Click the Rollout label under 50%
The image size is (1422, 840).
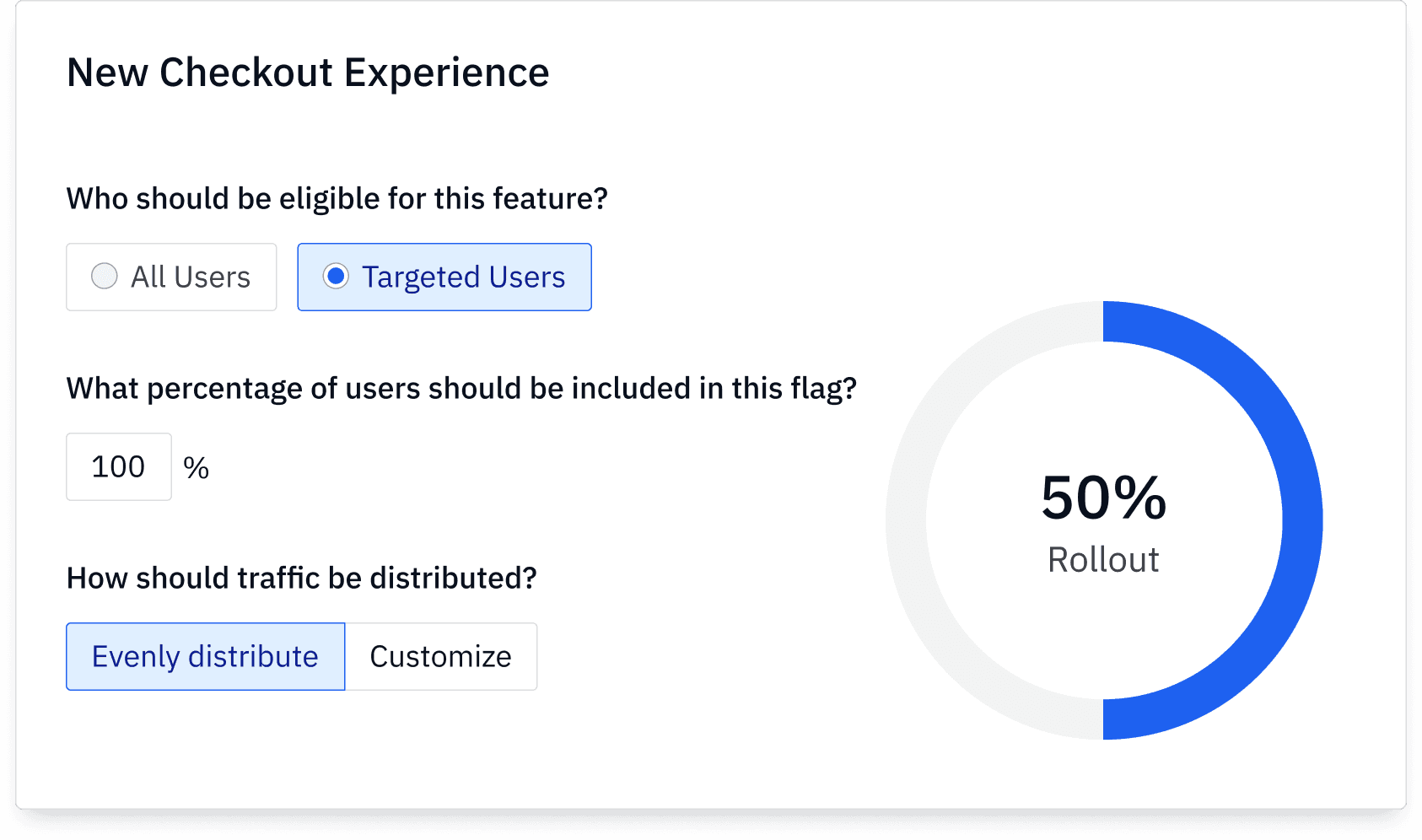click(x=1103, y=560)
